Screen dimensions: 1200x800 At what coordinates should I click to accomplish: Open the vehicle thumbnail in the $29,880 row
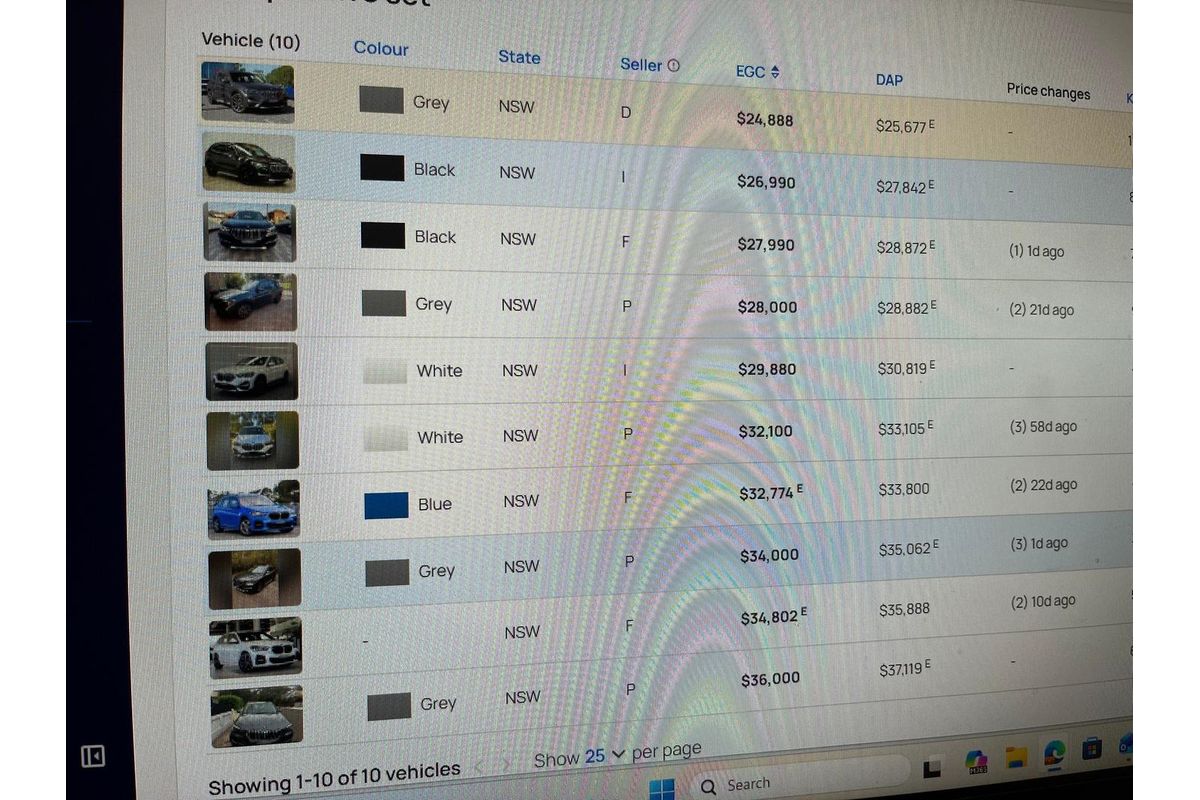point(252,371)
